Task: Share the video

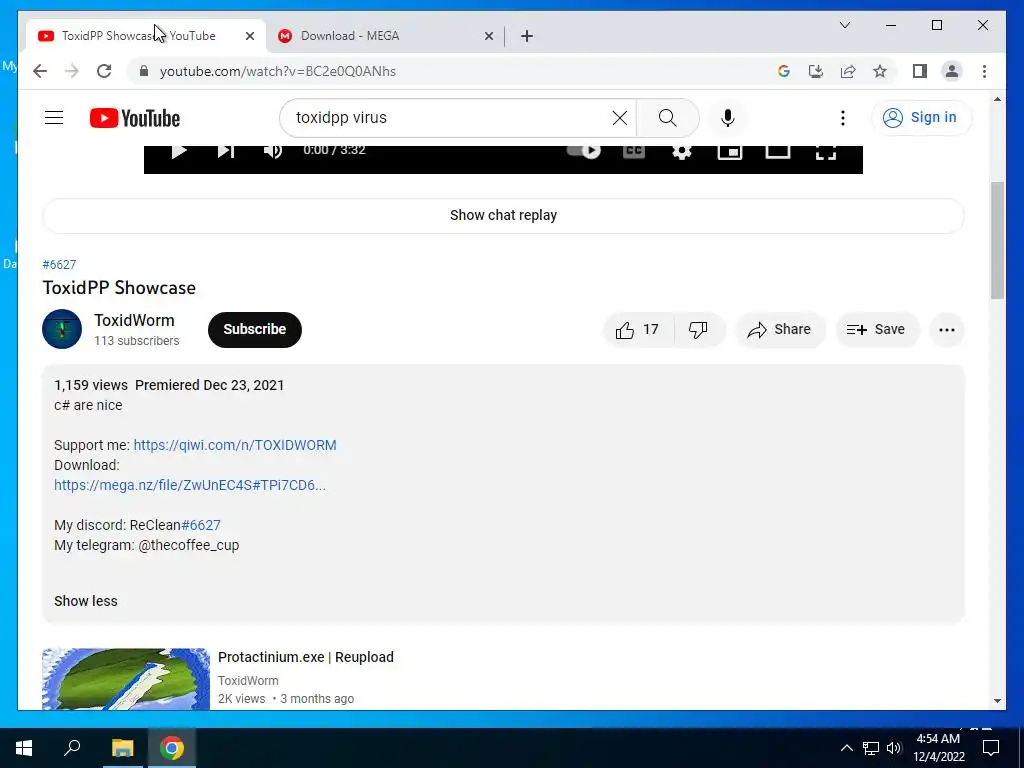Action: tap(780, 330)
